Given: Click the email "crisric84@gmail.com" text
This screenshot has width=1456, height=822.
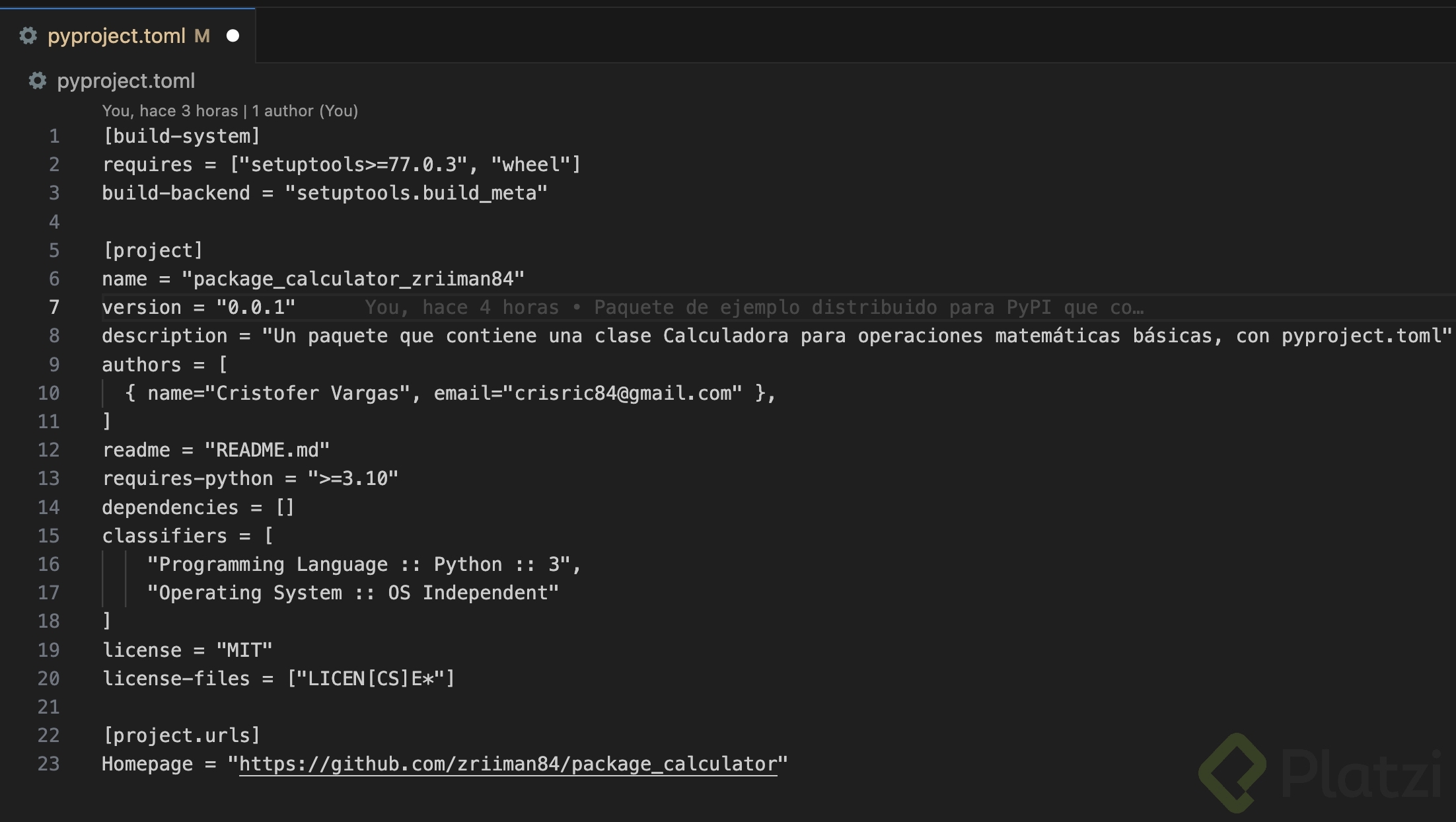Looking at the screenshot, I should pos(622,393).
